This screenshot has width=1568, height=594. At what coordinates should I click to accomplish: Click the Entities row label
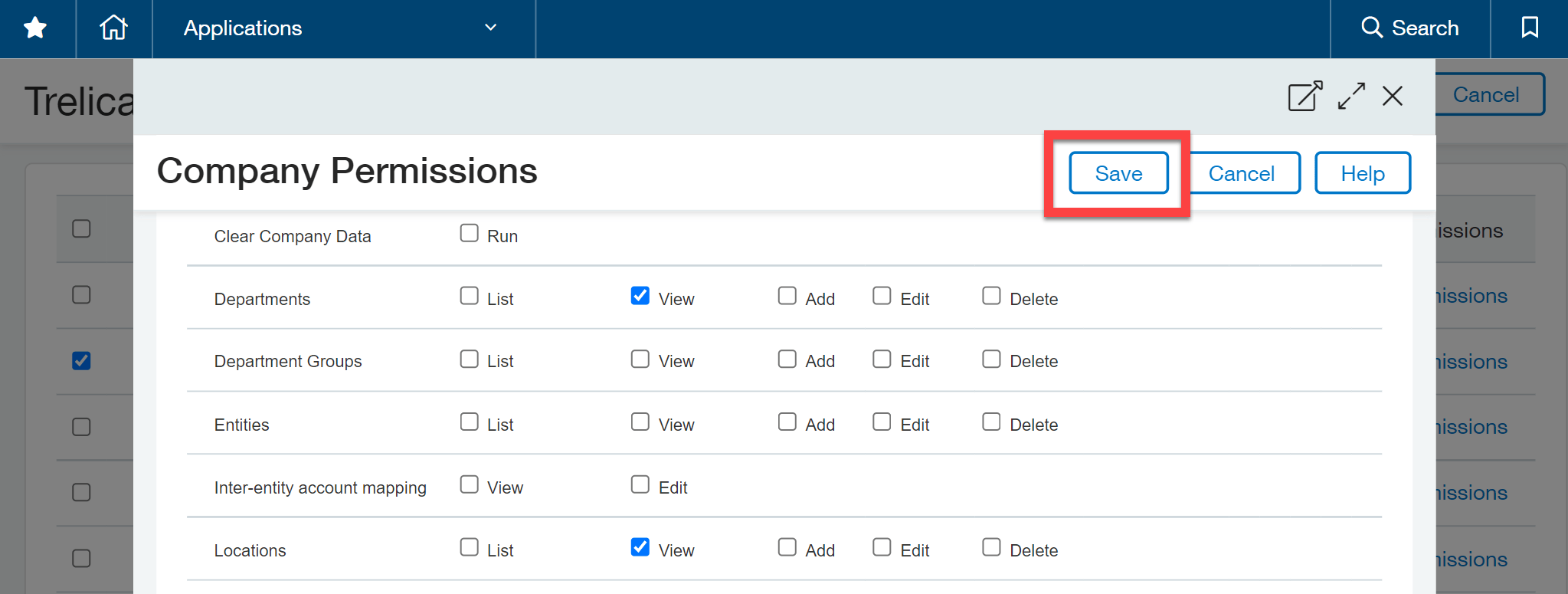(x=241, y=425)
